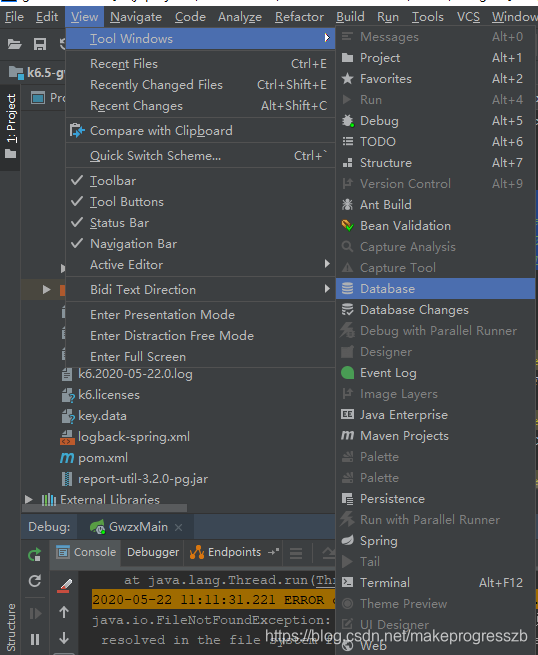The image size is (538, 655).
Task: Choose Enter Full Screen
Action: [200, 356]
